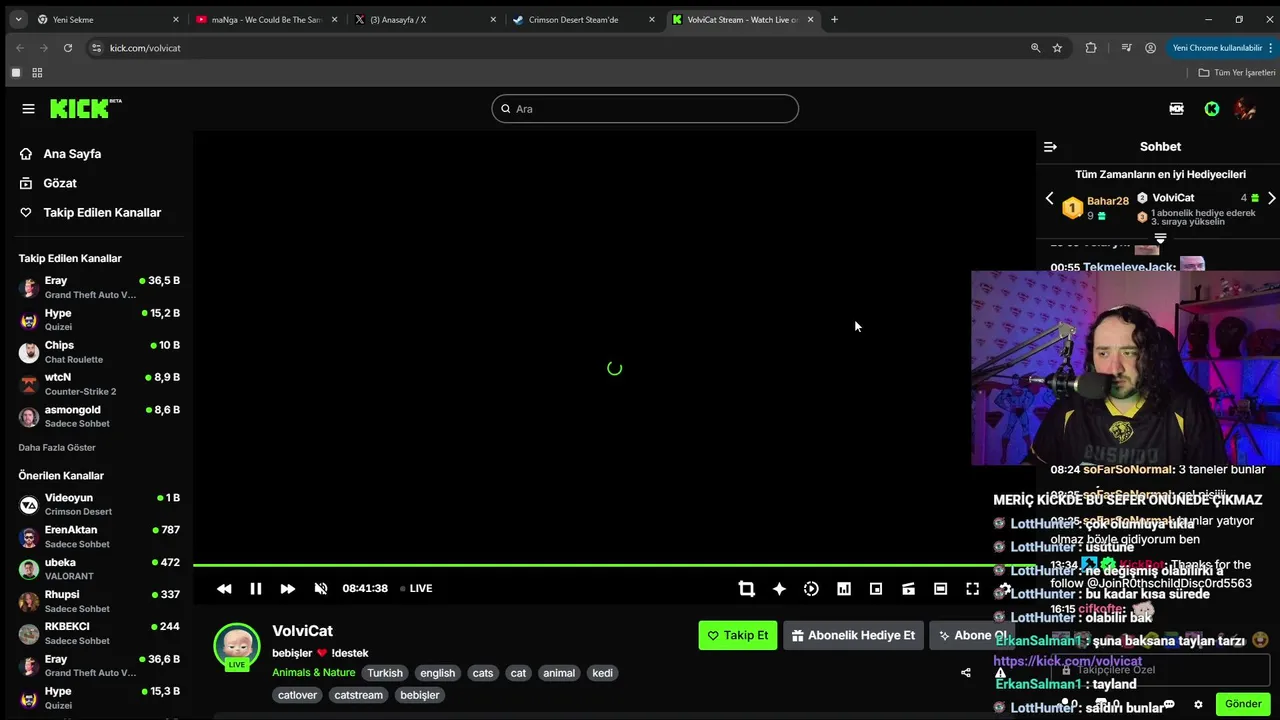Open a new browser tab

[835, 19]
